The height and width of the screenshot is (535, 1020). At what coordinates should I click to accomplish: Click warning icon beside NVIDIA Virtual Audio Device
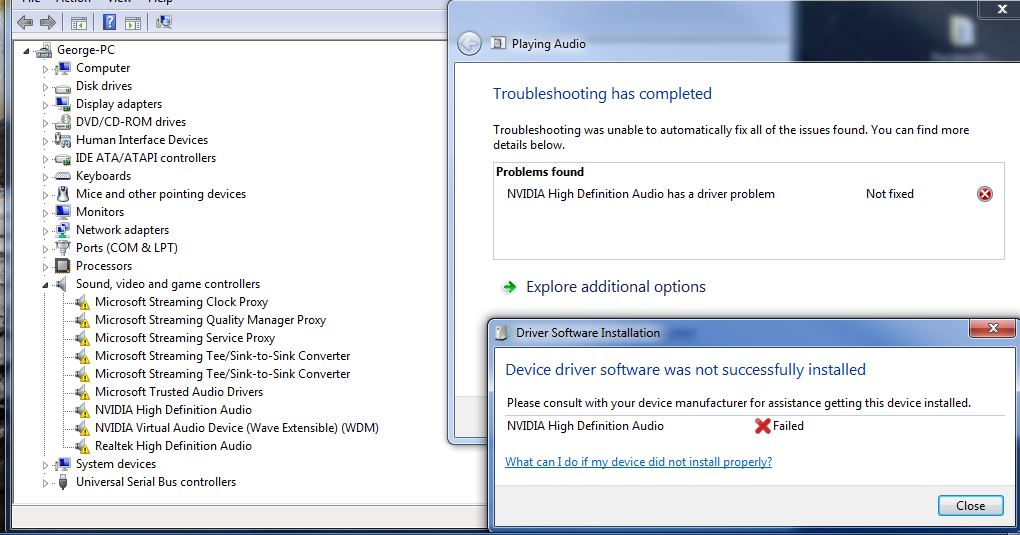pos(83,428)
